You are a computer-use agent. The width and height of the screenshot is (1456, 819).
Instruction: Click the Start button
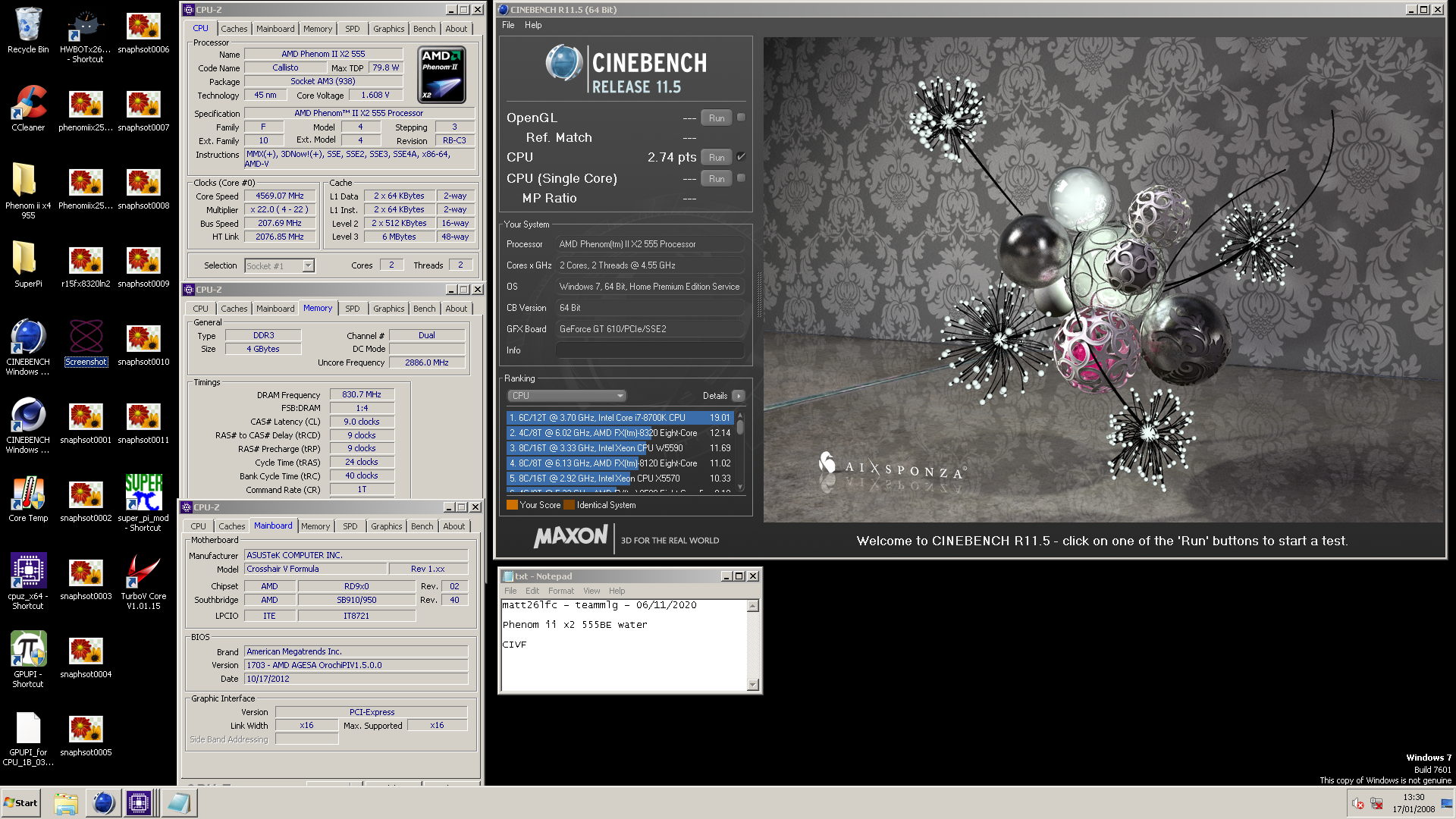tap(21, 803)
